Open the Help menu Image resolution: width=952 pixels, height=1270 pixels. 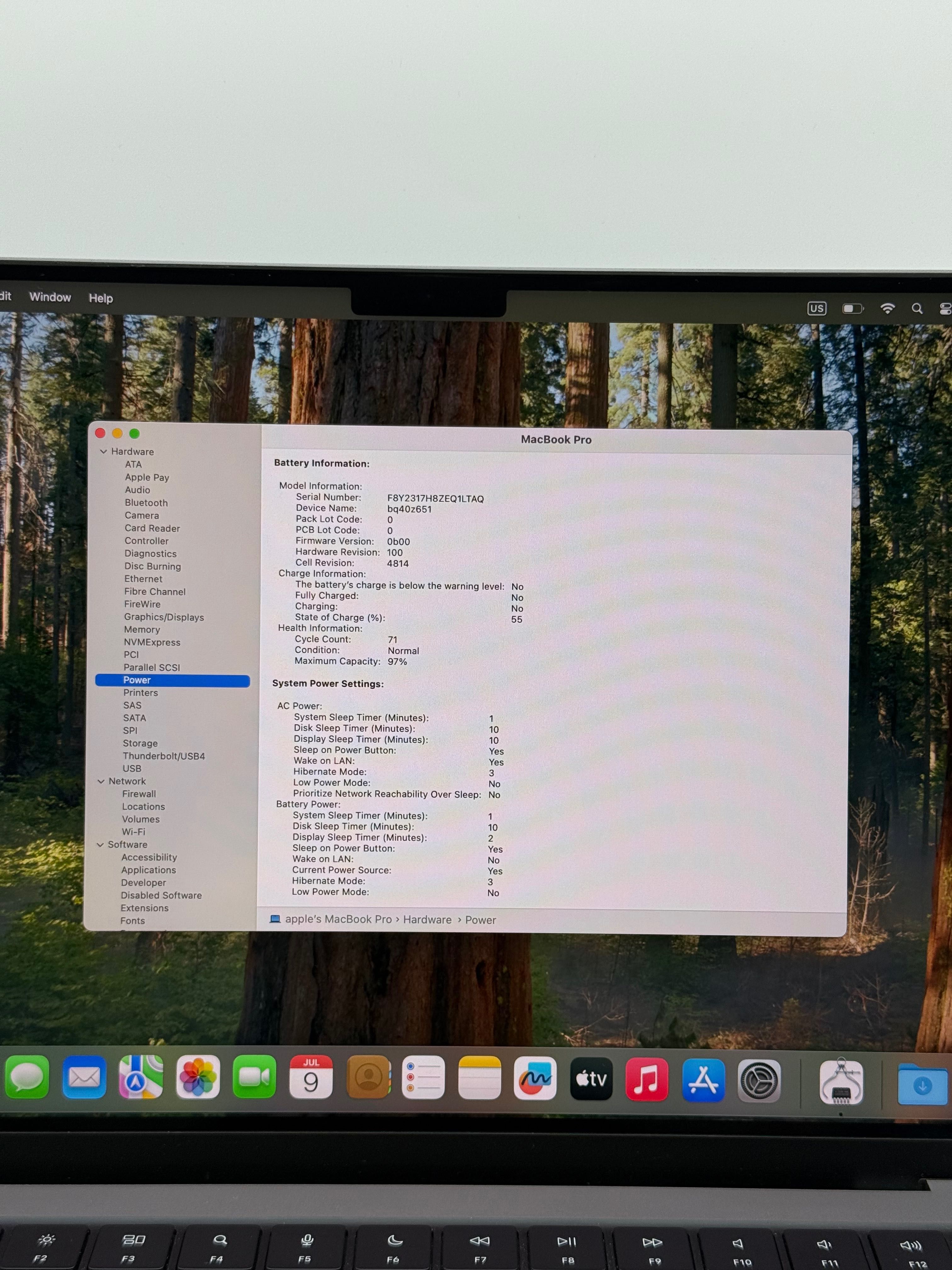[101, 298]
